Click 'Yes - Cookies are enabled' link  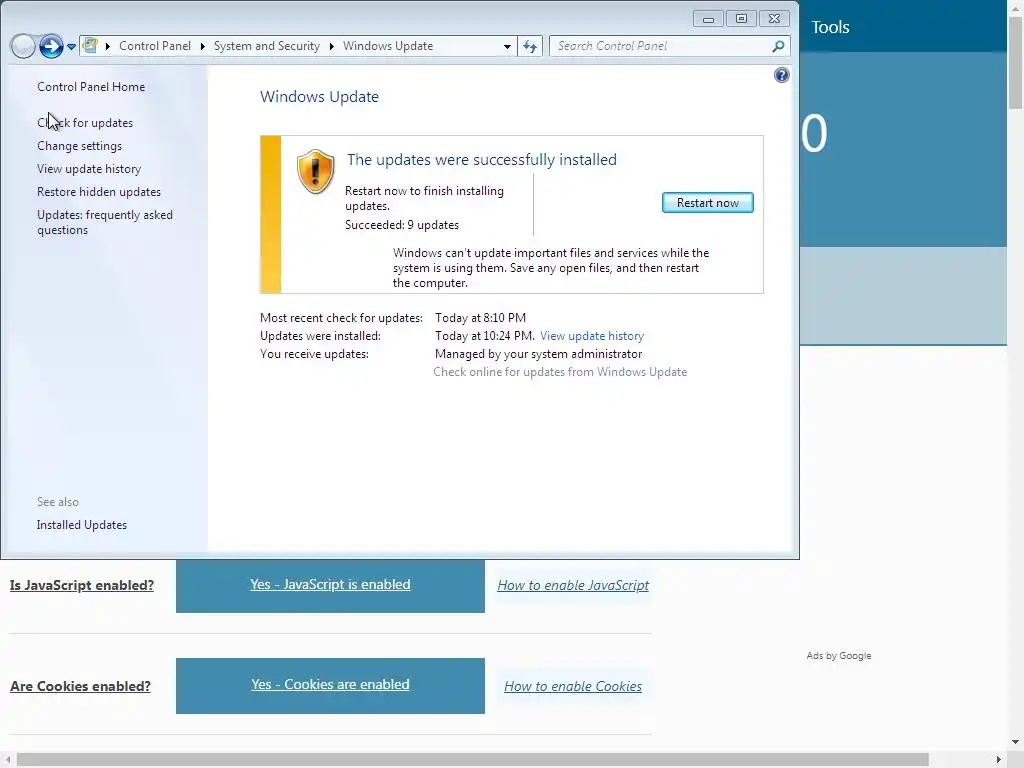pyautogui.click(x=330, y=684)
